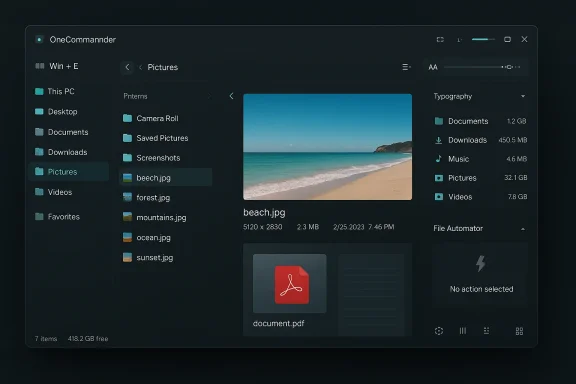Select Pictures in the left sidebar
The image size is (576, 384).
(x=69, y=172)
